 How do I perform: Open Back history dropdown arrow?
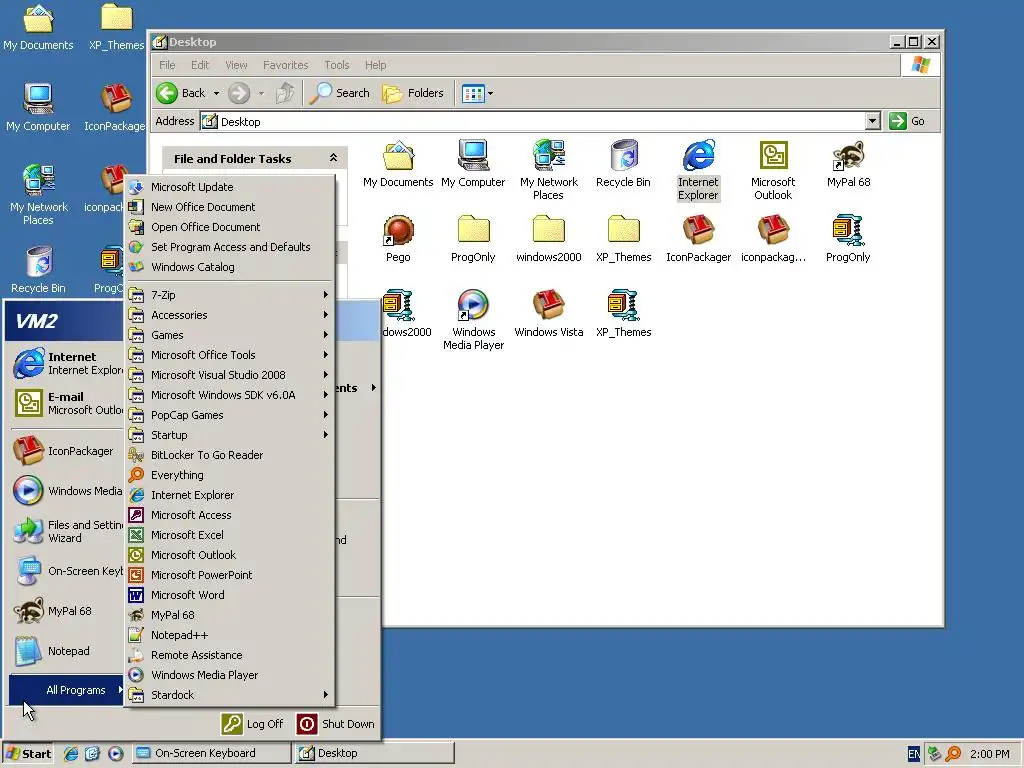216,93
